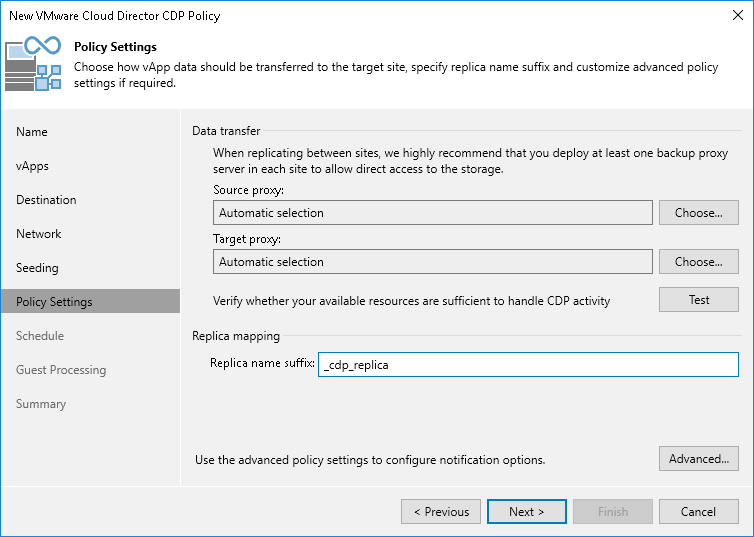Click the Source proxy field
Image resolution: width=754 pixels, height=537 pixels.
[433, 212]
